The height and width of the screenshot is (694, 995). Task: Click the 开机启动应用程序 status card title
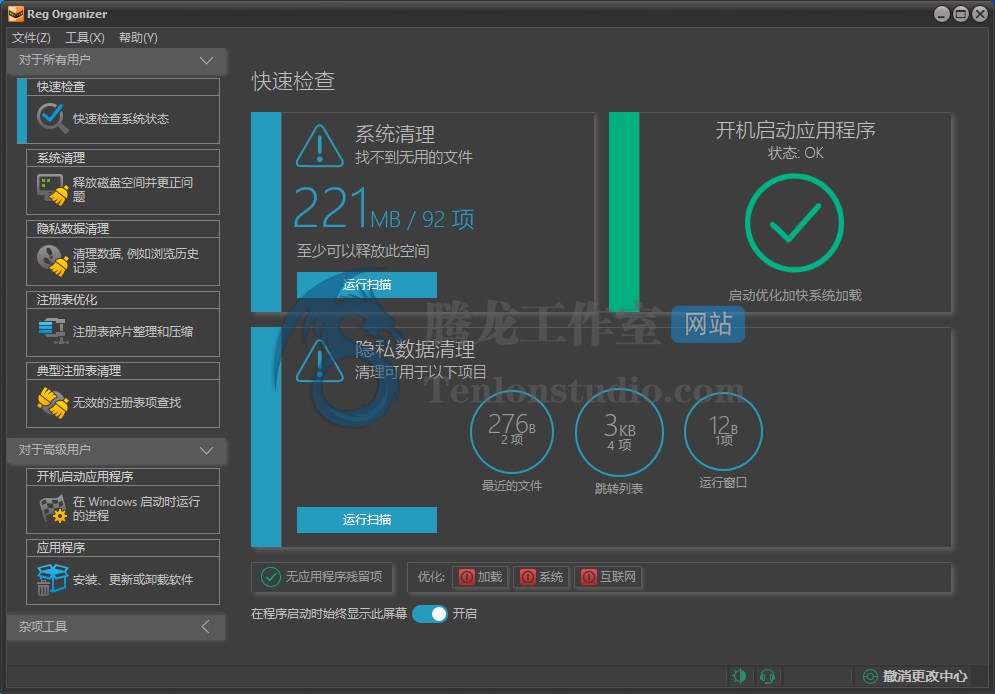(795, 131)
